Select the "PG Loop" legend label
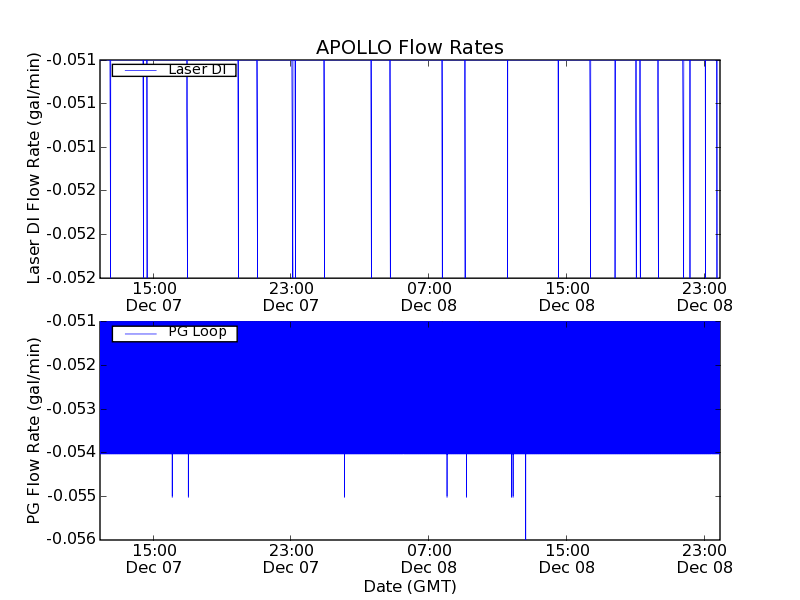The image size is (800, 600). [x=197, y=332]
